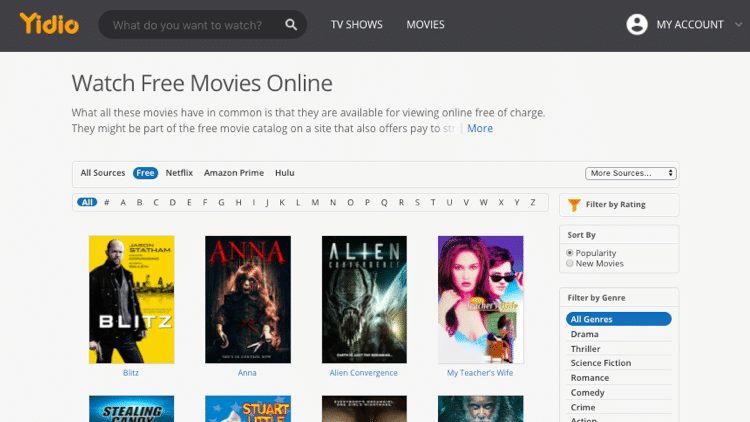Open the Alien Convergence poster

click(364, 300)
